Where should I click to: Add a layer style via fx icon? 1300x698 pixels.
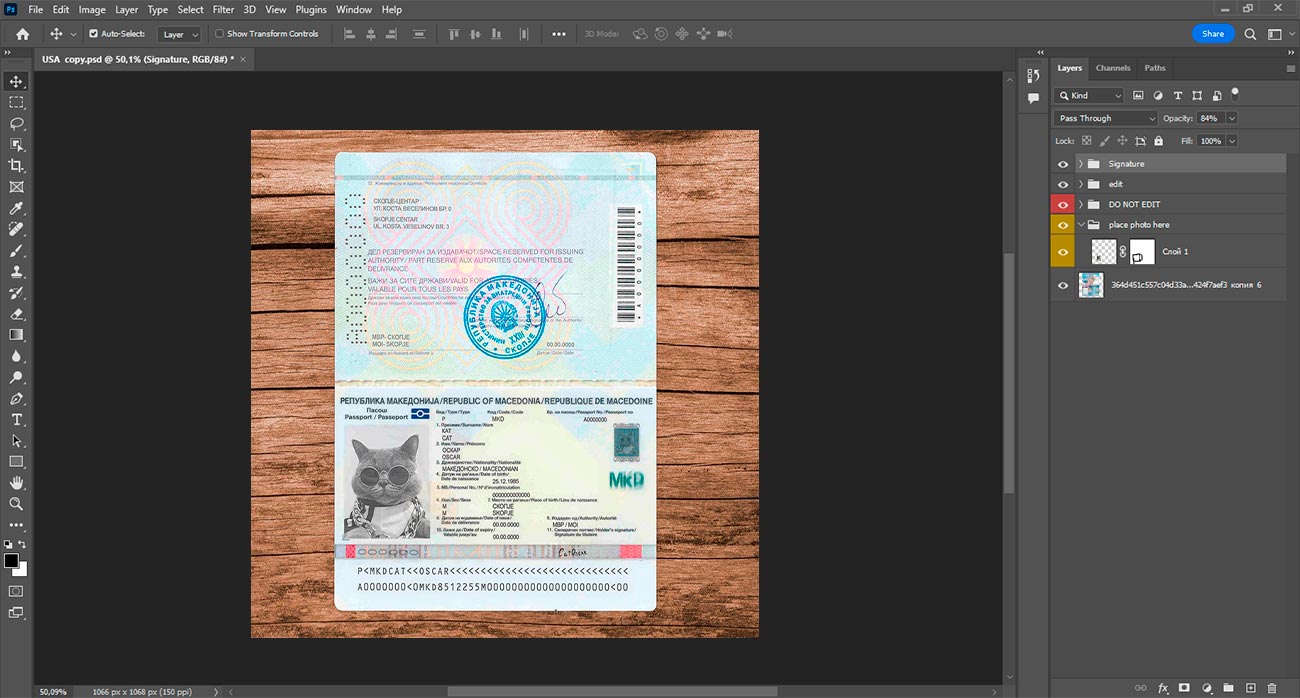[x=1163, y=688]
